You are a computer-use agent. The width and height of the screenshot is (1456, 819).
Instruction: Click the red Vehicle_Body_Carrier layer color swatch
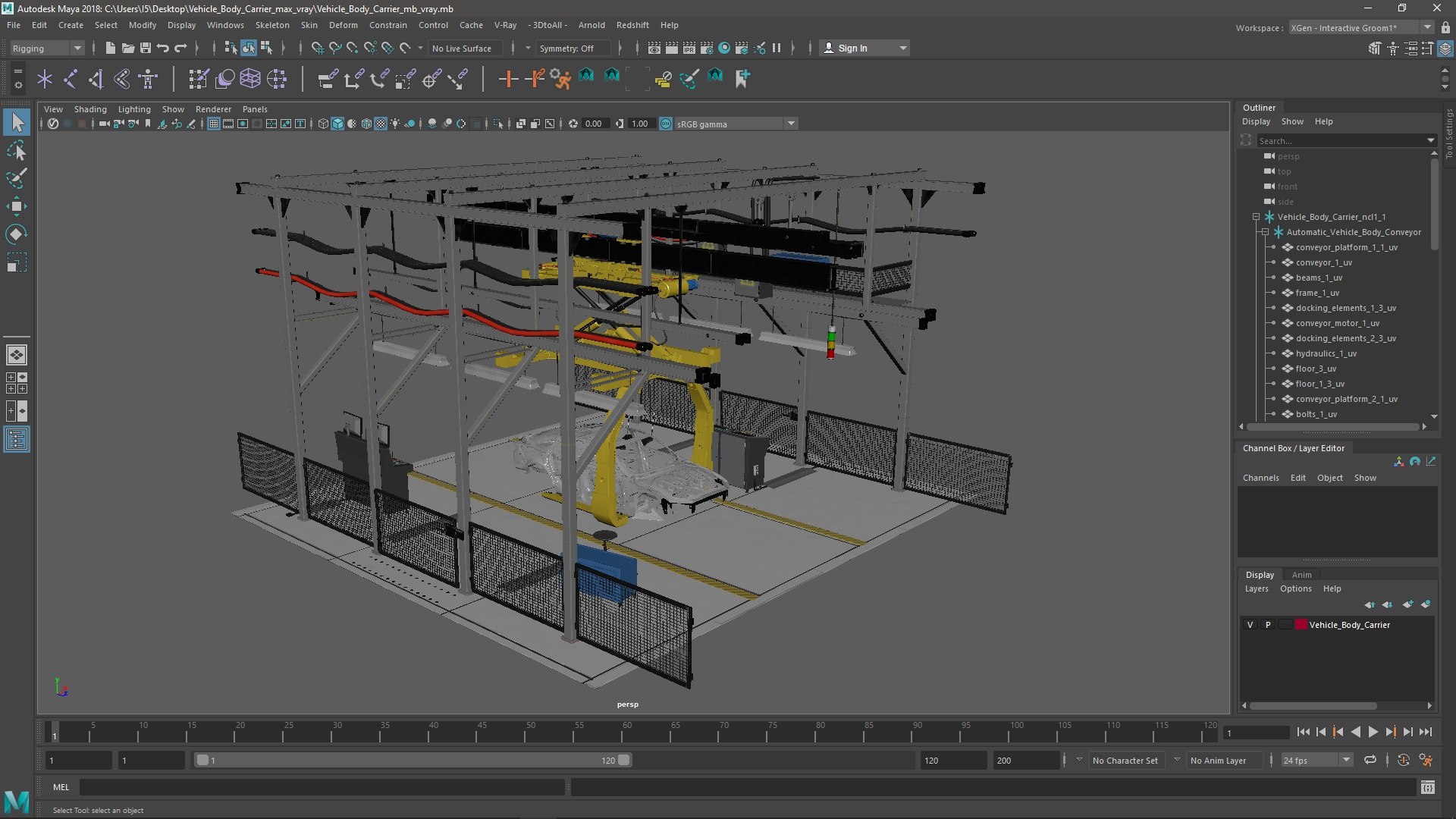point(1301,625)
